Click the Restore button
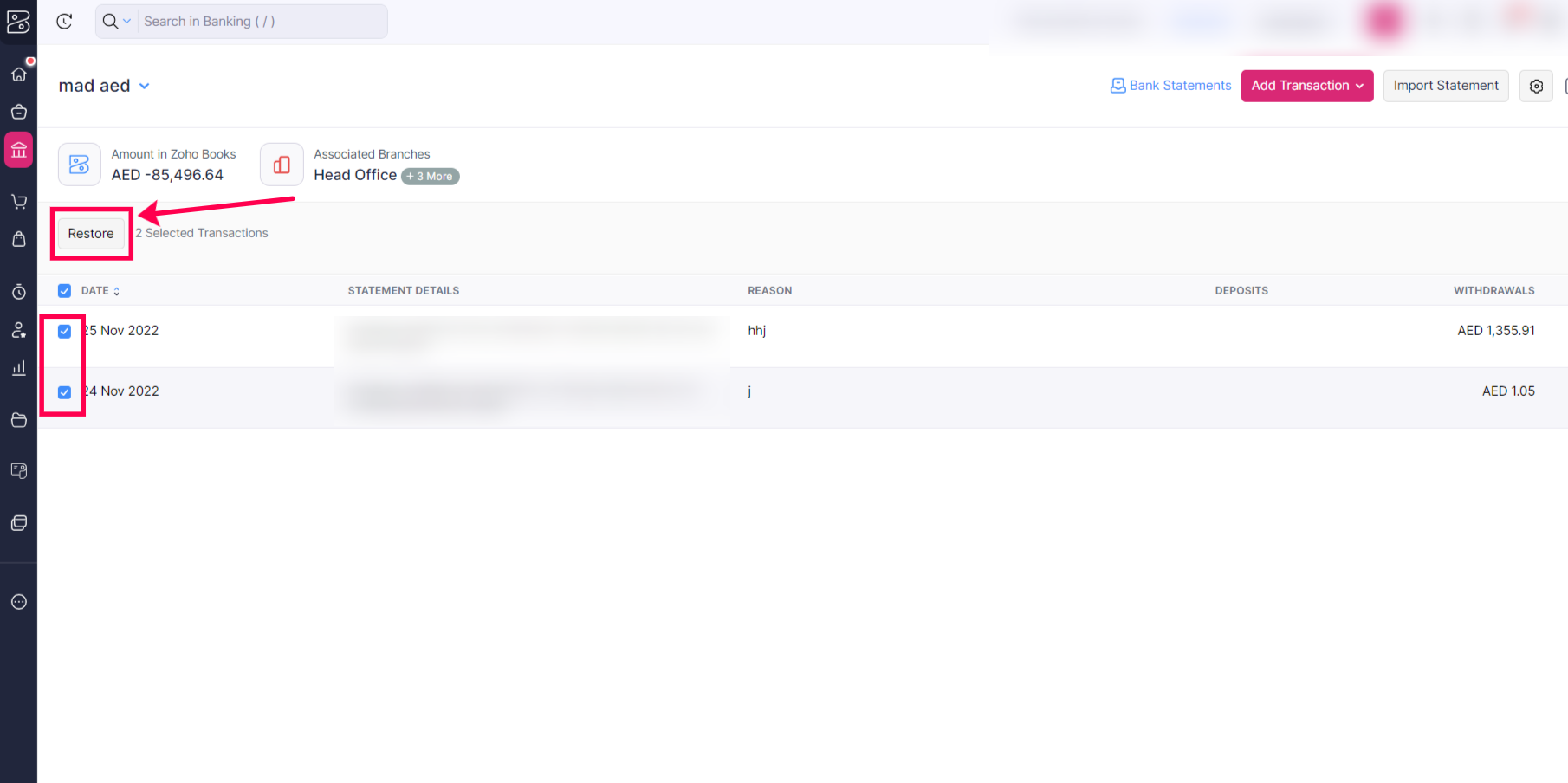Screen dimensions: 1568x783 (x=91, y=234)
